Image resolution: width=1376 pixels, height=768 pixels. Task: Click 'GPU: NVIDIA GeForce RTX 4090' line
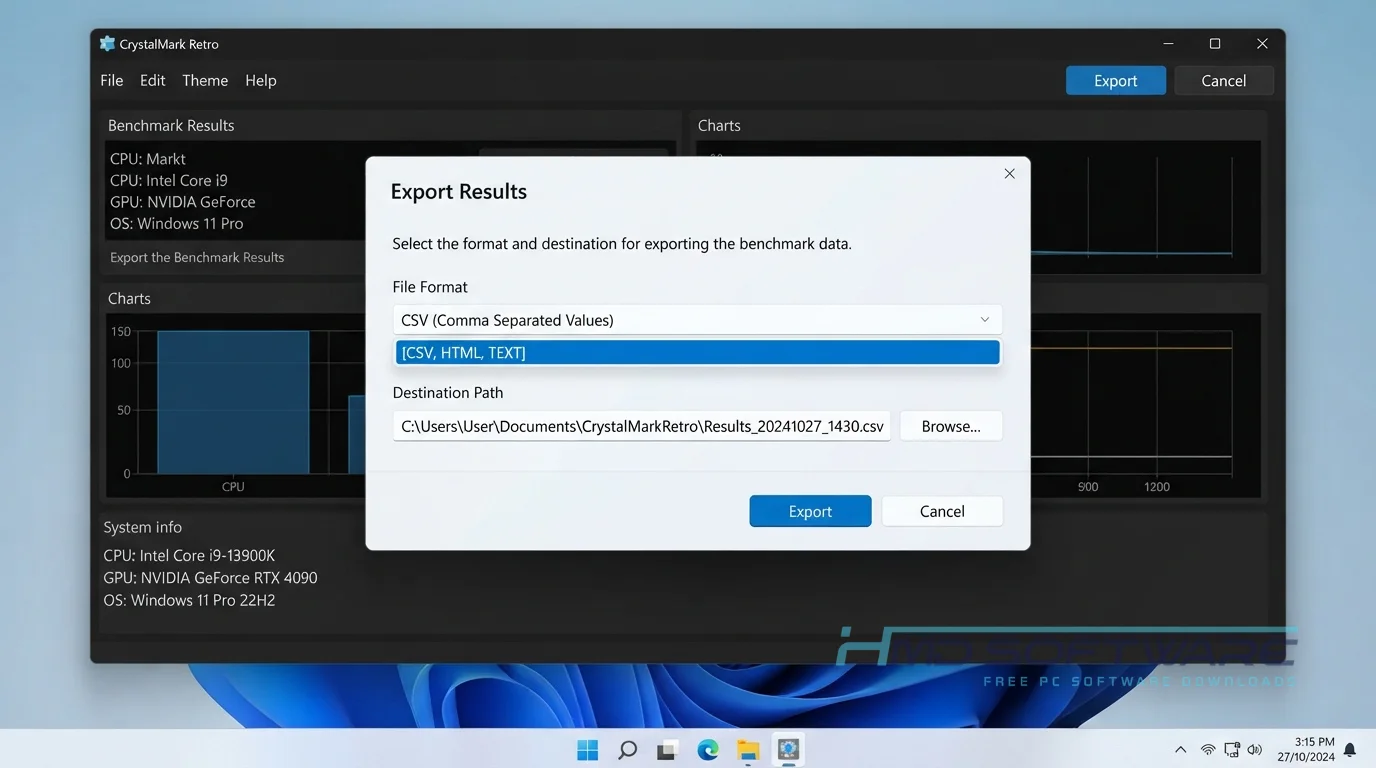[x=210, y=578]
